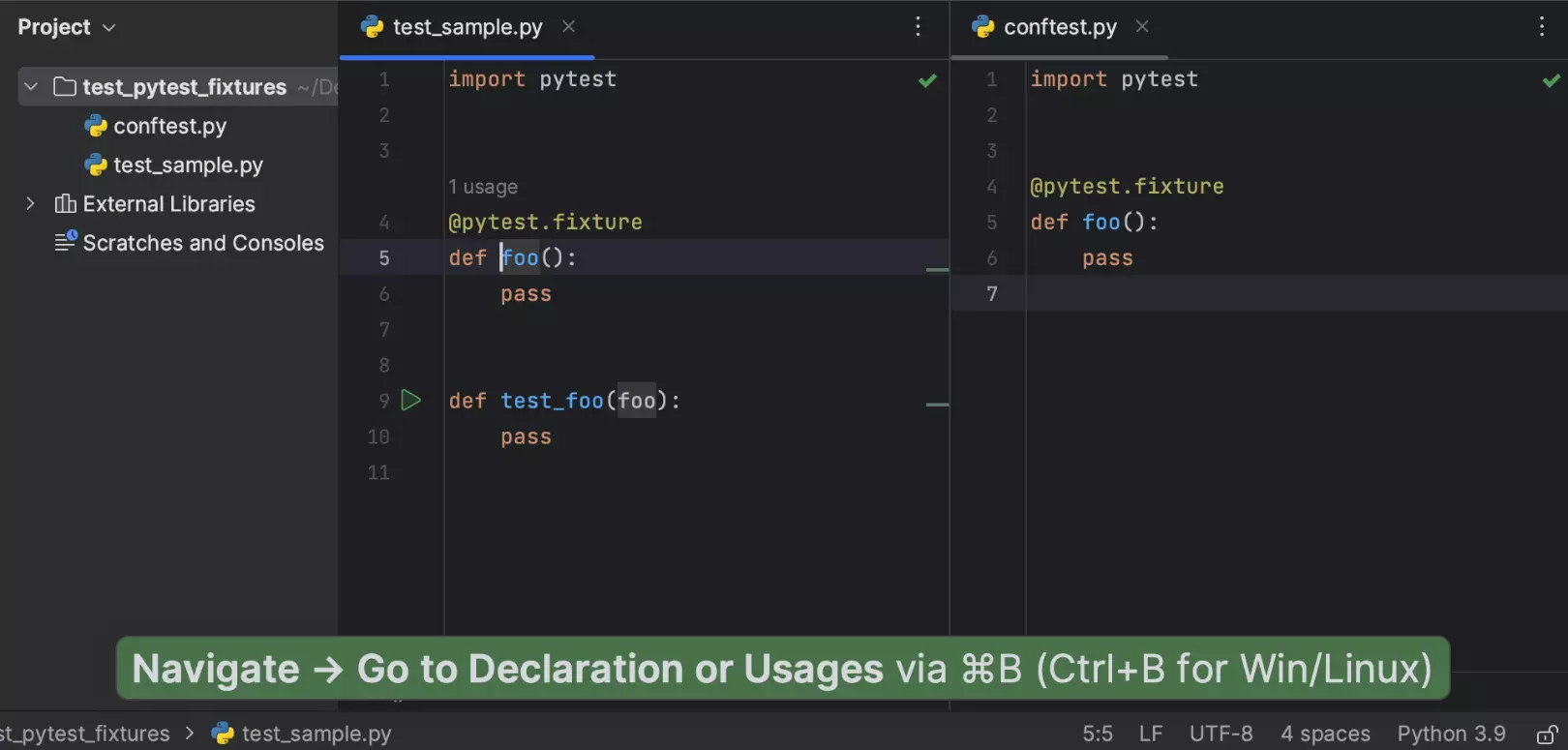Close the test_sample.py editor tab
The height and width of the screenshot is (750, 1568).
pyautogui.click(x=569, y=27)
